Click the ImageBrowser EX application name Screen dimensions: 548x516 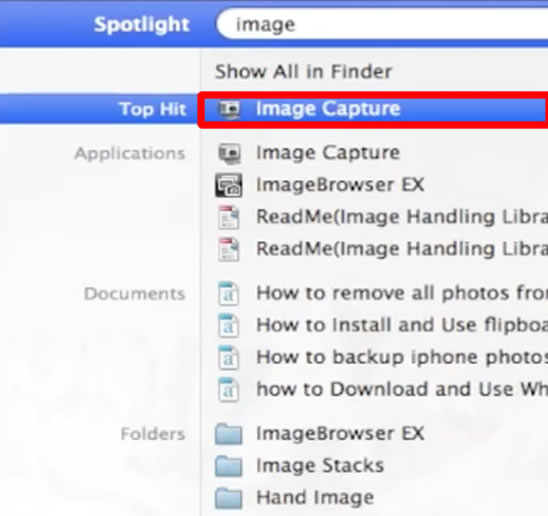click(340, 185)
